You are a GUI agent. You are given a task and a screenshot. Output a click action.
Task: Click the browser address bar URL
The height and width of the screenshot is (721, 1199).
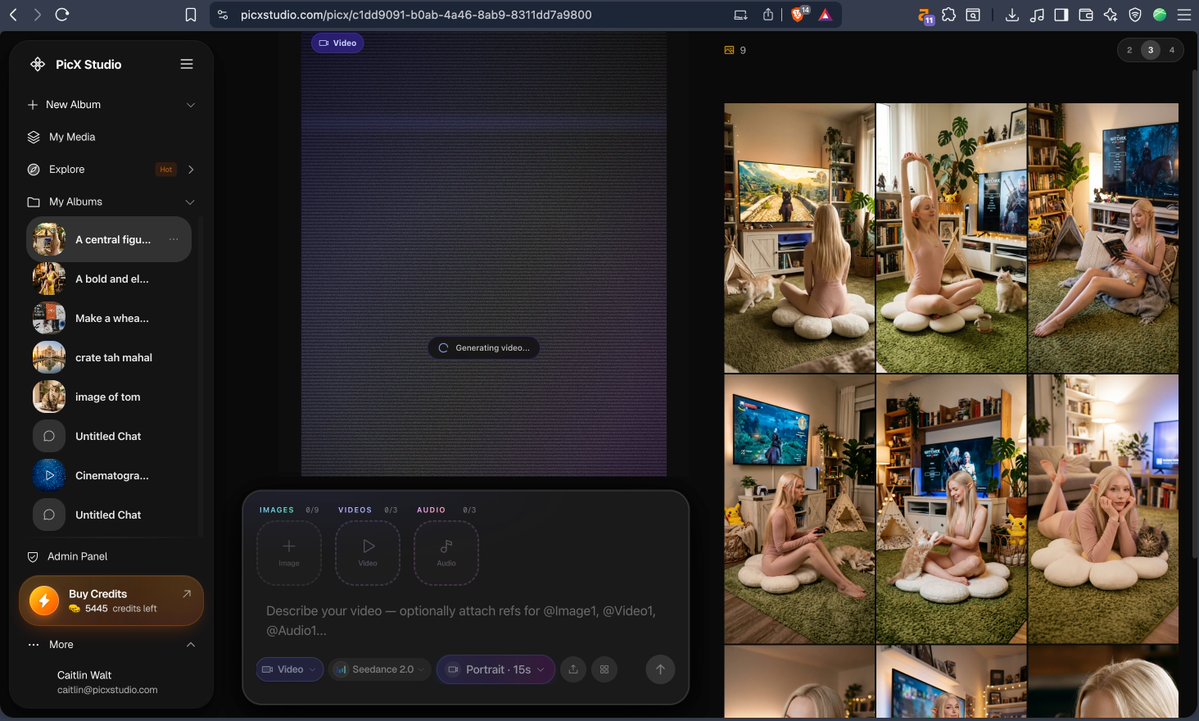(416, 15)
